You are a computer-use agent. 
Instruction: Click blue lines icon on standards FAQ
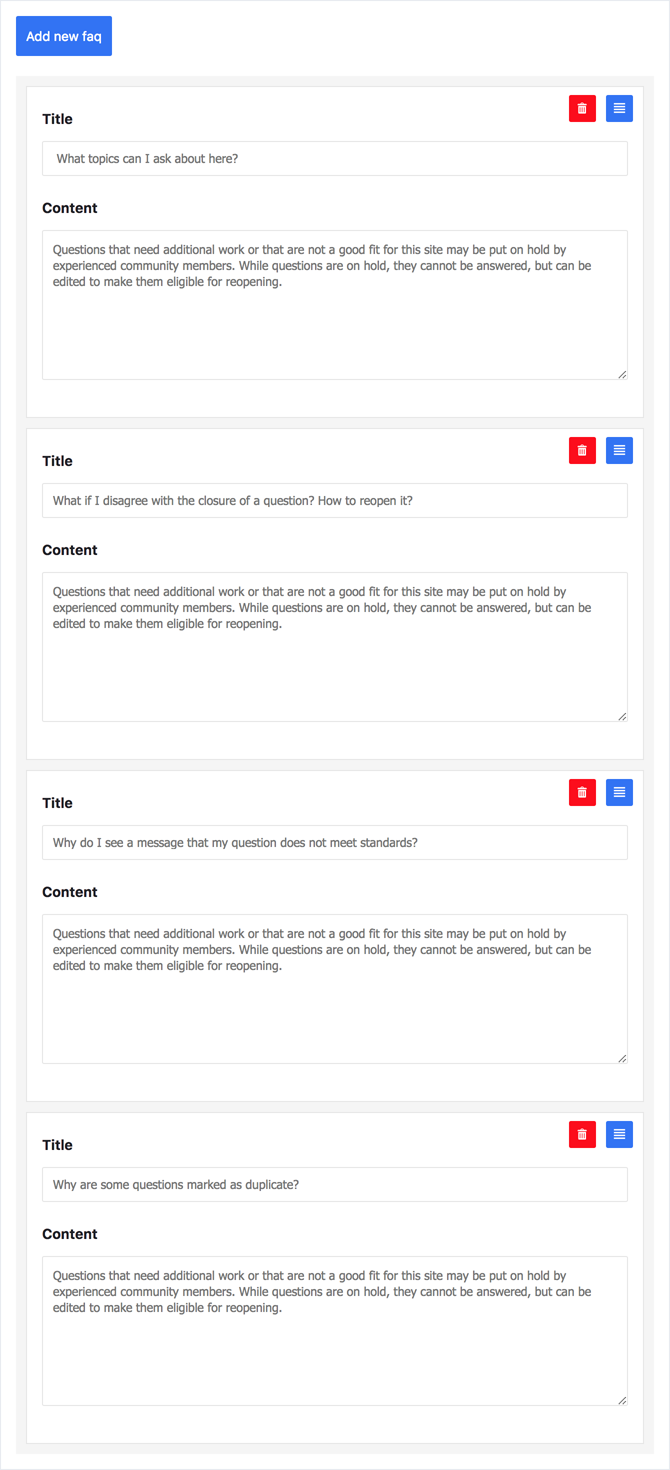[x=619, y=792]
